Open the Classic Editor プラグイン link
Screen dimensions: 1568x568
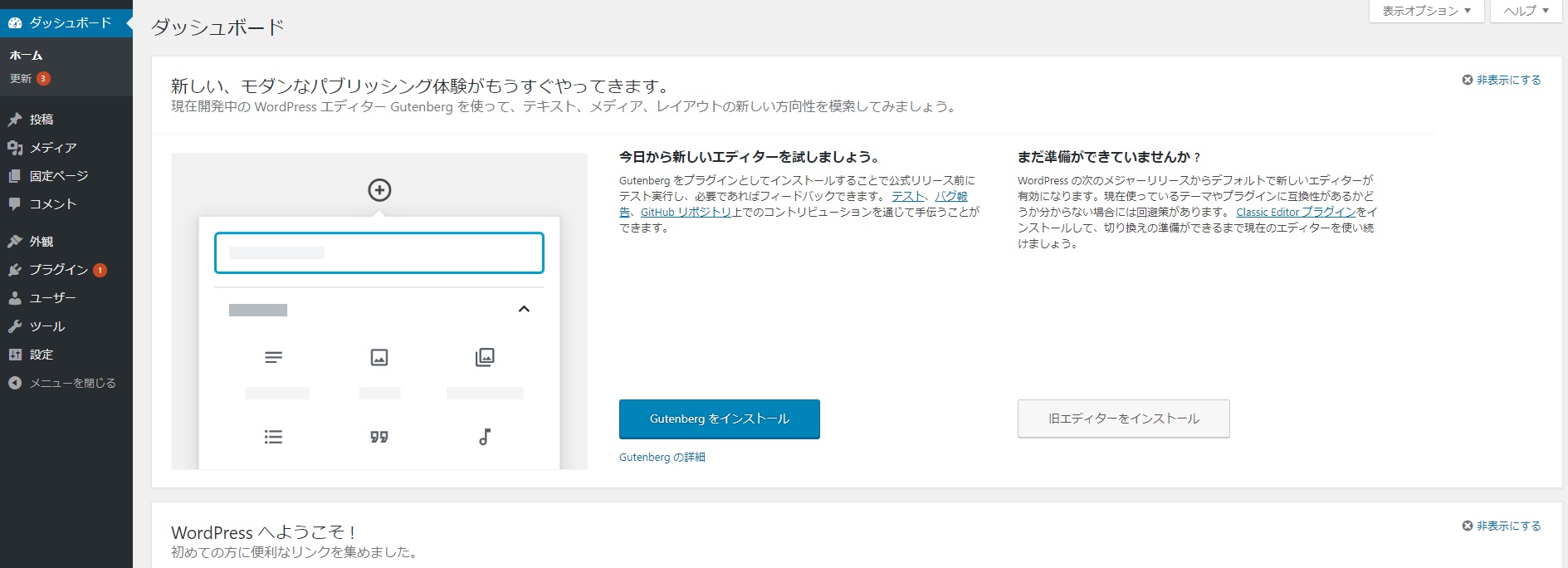pos(1296,213)
